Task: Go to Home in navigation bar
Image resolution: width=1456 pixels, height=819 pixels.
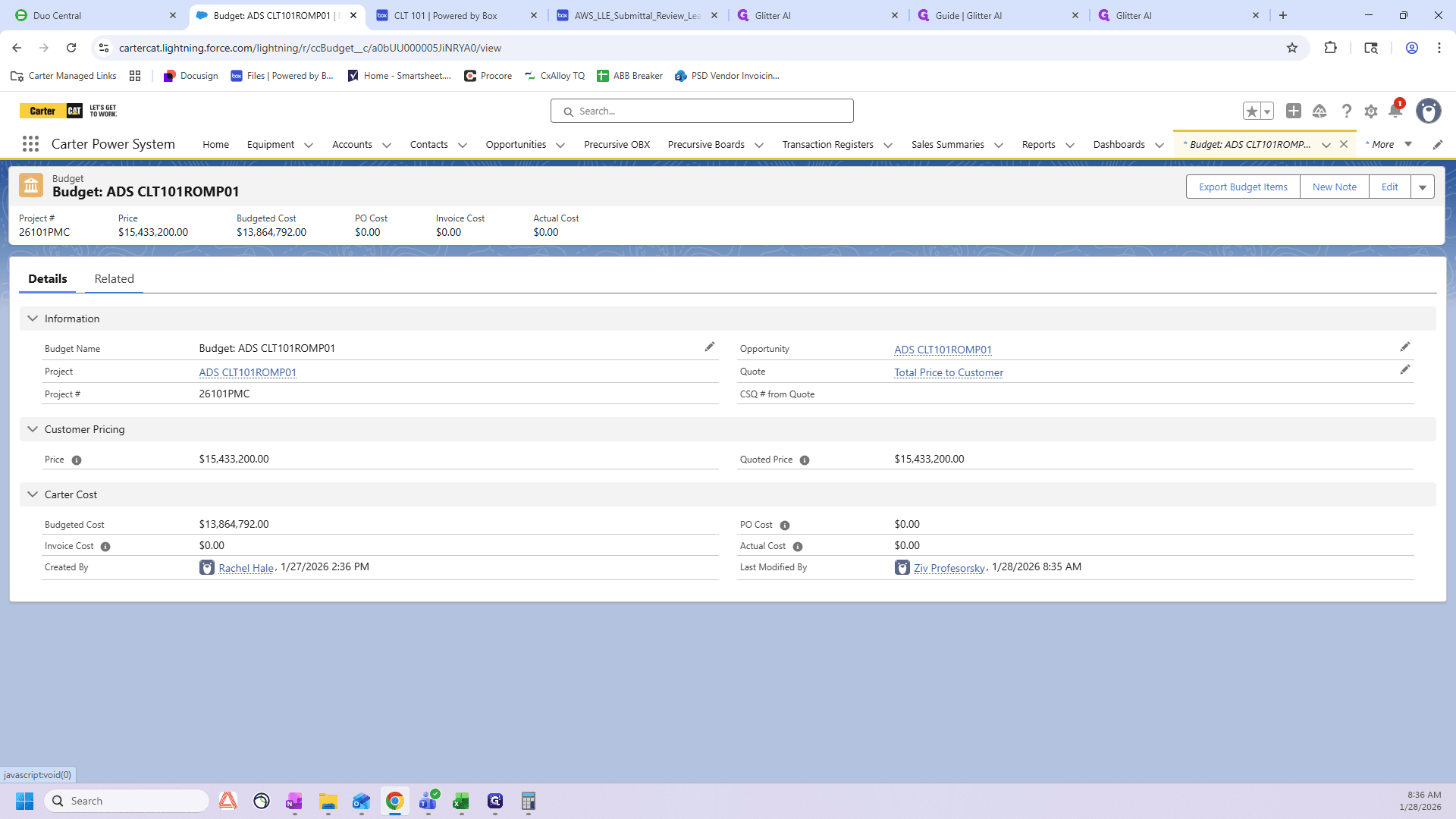Action: (x=215, y=144)
